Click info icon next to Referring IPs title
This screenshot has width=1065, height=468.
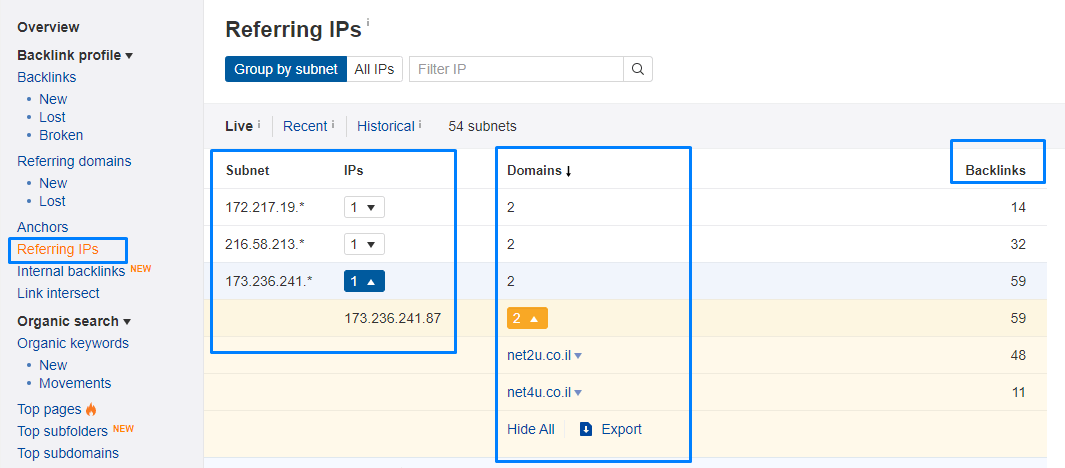(x=368, y=22)
